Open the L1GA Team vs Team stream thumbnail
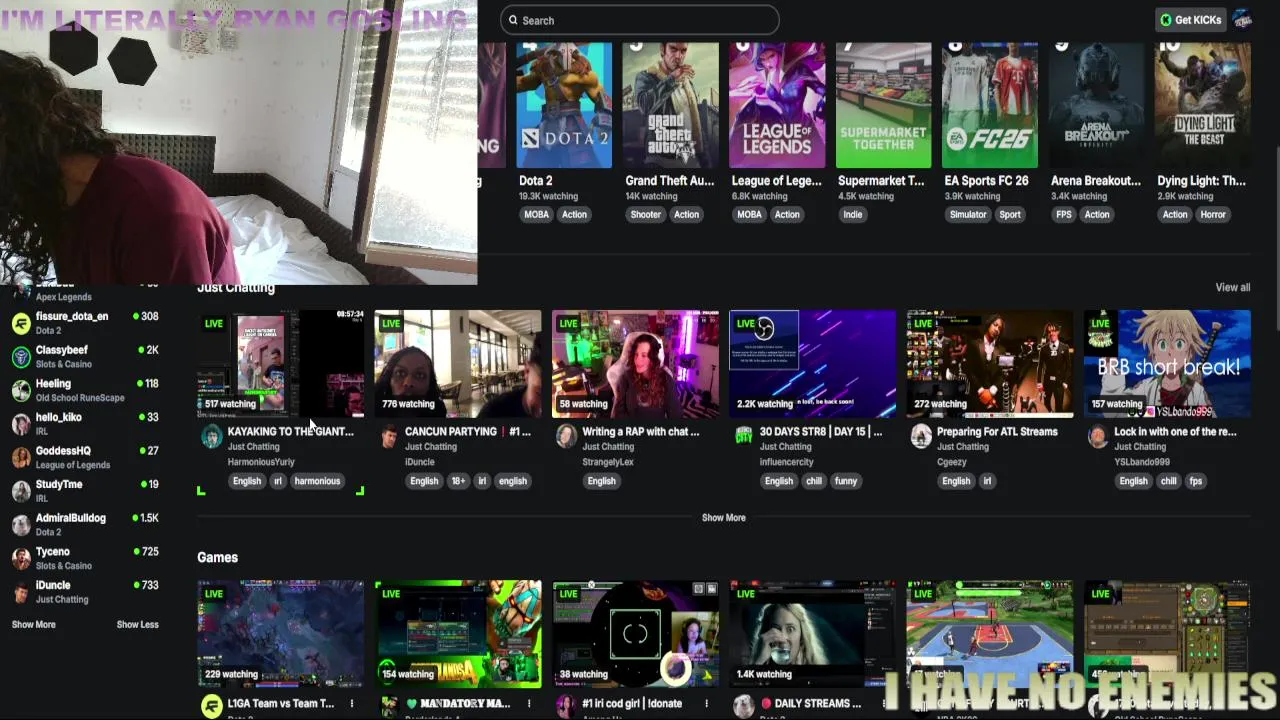Viewport: 1280px width, 720px height. pyautogui.click(x=281, y=634)
